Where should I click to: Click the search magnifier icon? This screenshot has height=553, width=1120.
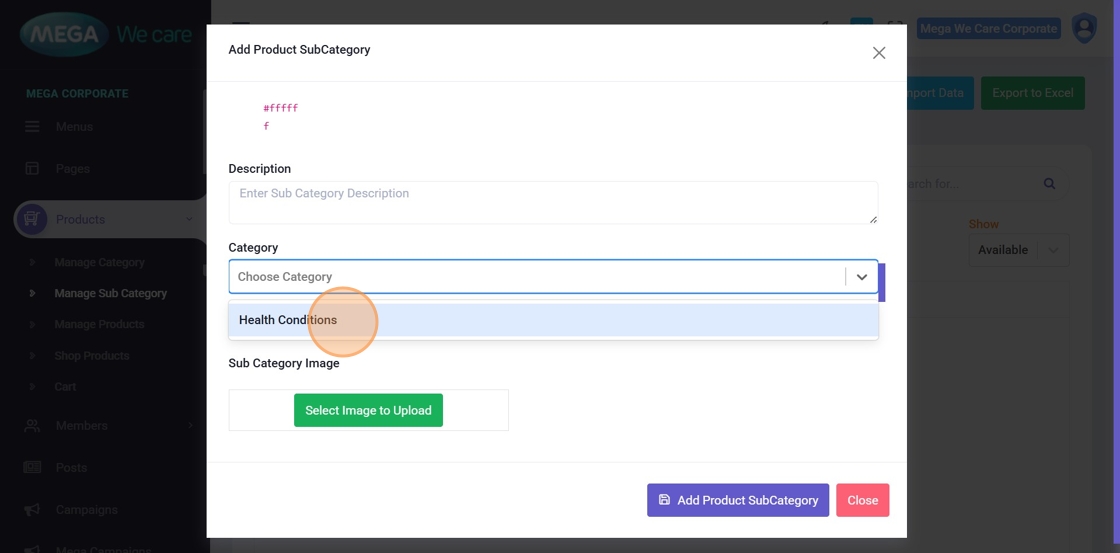pyautogui.click(x=1049, y=184)
